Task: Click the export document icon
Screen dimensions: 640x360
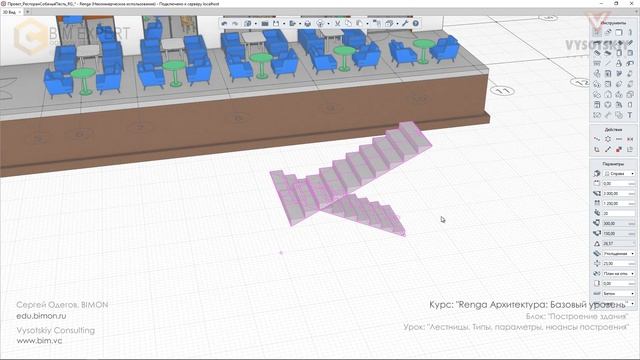Action: 292,24
